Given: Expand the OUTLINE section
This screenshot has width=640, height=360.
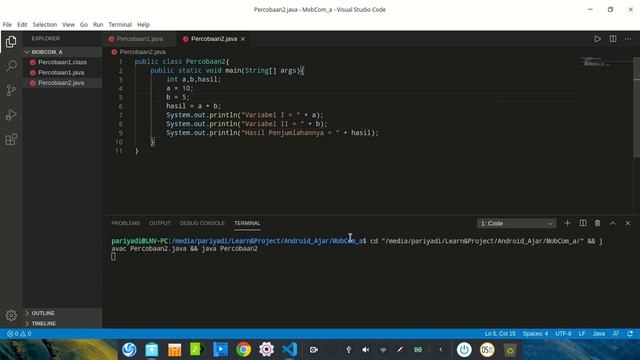Looking at the screenshot, I should coord(62,313).
